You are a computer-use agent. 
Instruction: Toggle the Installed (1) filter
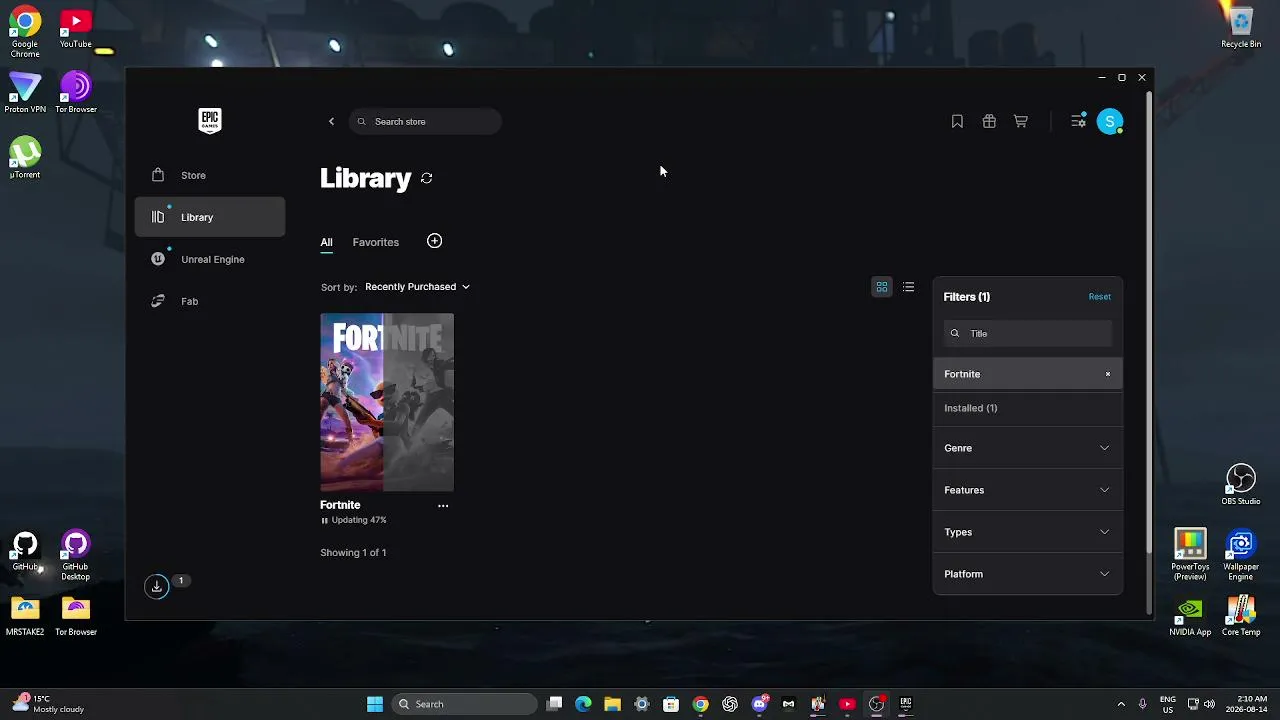tap(1028, 408)
